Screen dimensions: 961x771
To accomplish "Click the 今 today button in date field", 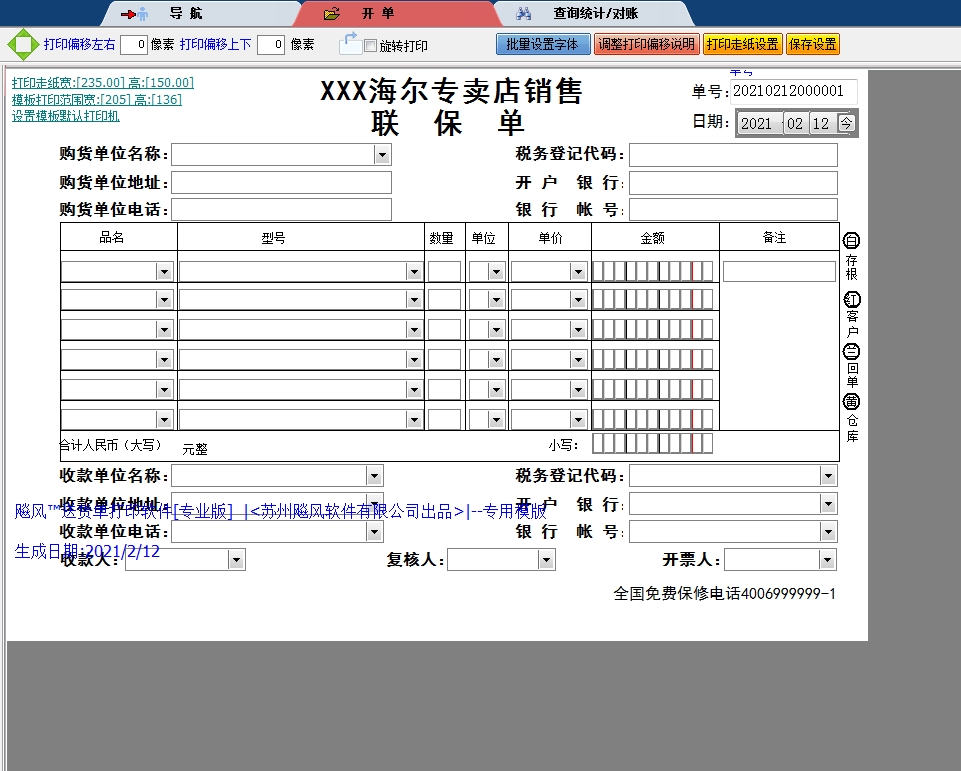I will pos(846,123).
